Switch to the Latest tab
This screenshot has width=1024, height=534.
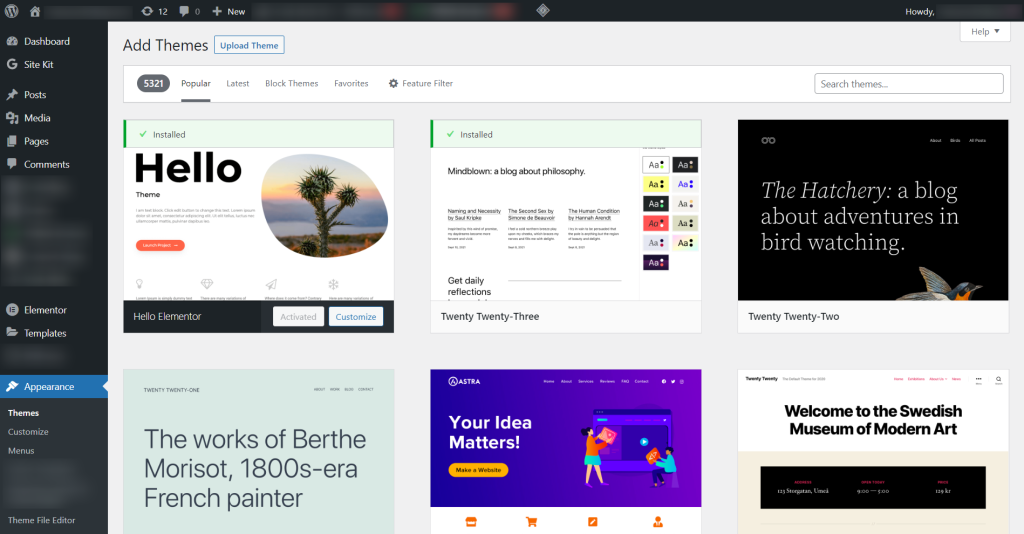(238, 84)
